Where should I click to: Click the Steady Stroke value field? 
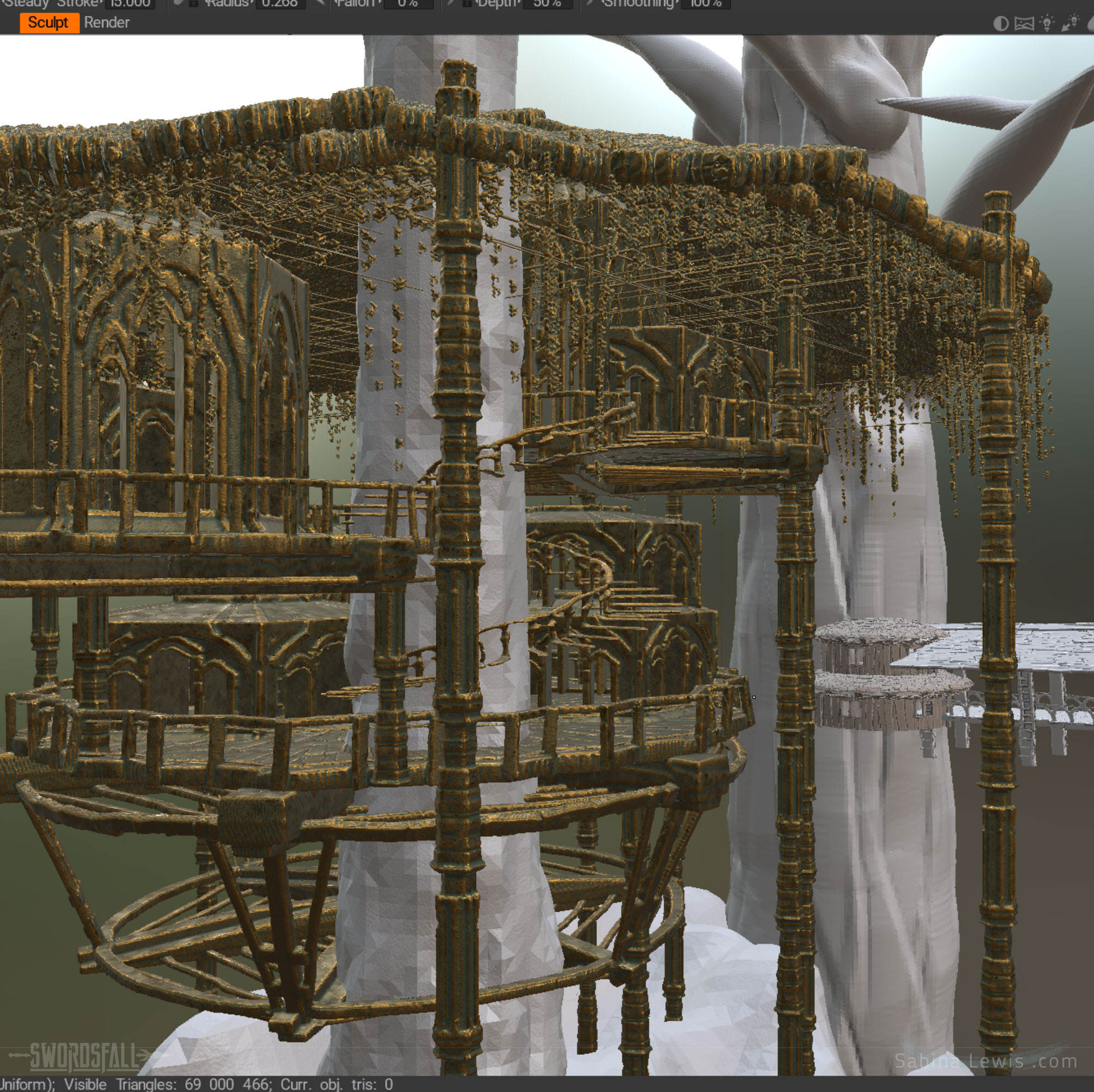click(129, 3)
